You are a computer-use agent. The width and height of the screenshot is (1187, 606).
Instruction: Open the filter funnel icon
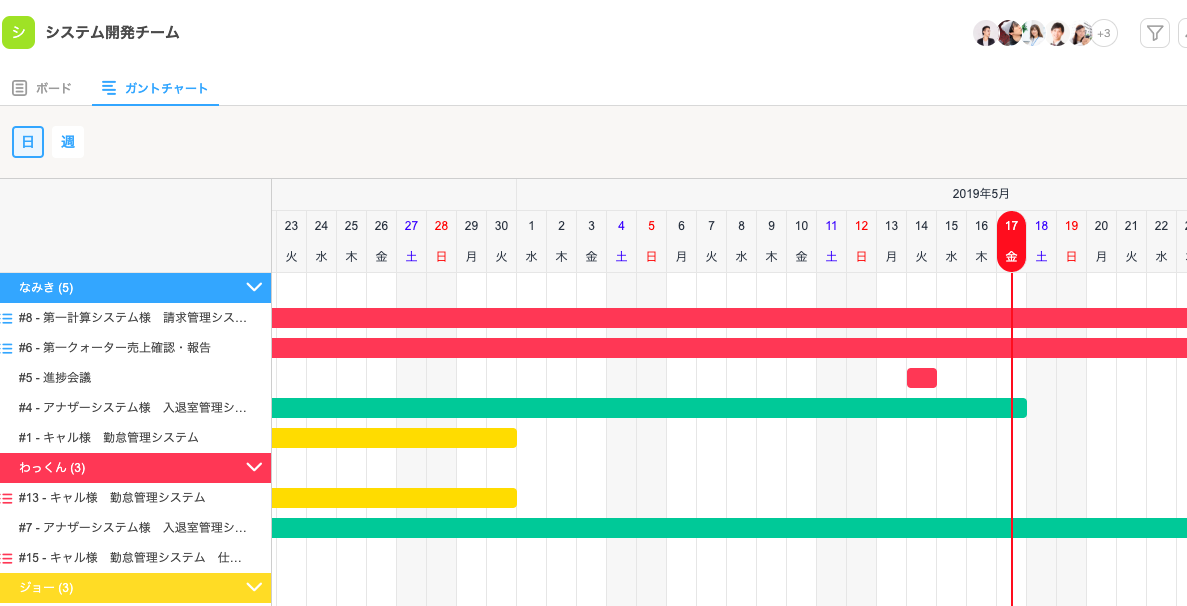click(x=1154, y=33)
